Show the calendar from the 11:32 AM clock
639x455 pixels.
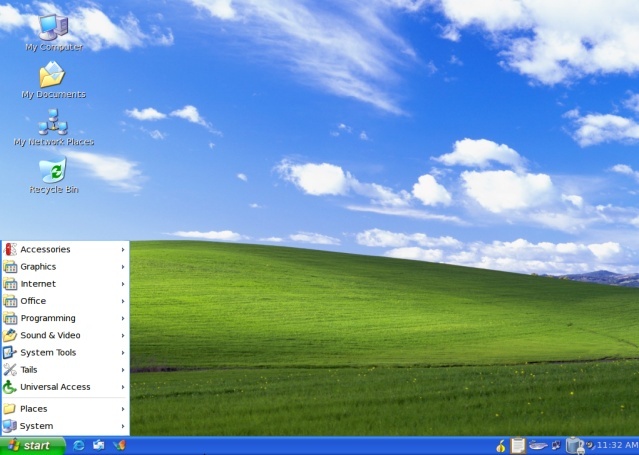pos(617,446)
